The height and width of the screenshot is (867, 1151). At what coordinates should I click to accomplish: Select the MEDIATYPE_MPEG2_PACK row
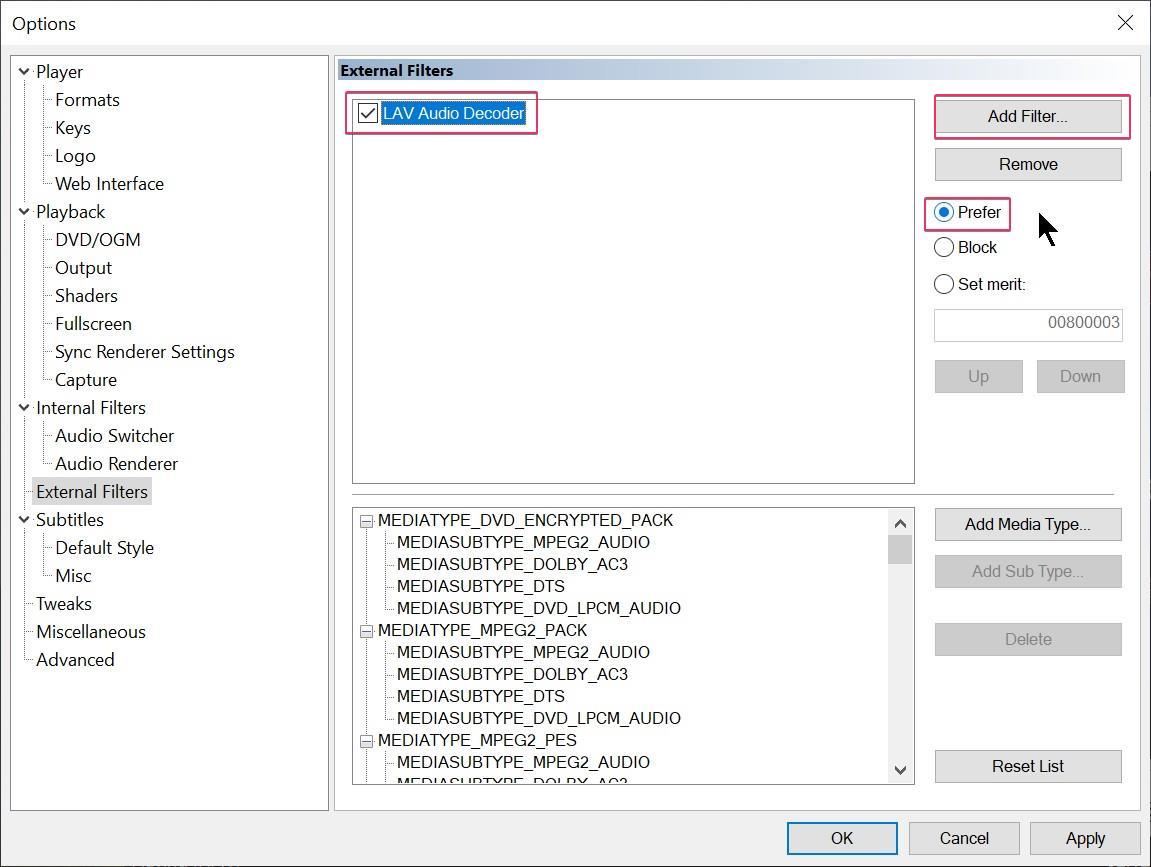tap(482, 631)
